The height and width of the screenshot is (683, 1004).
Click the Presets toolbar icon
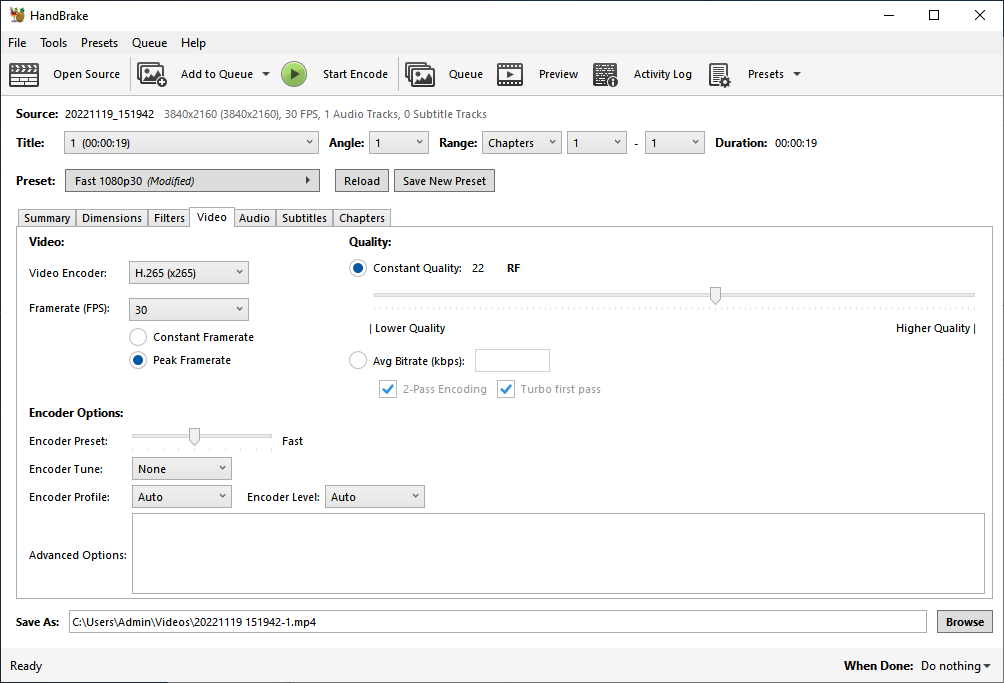(720, 74)
